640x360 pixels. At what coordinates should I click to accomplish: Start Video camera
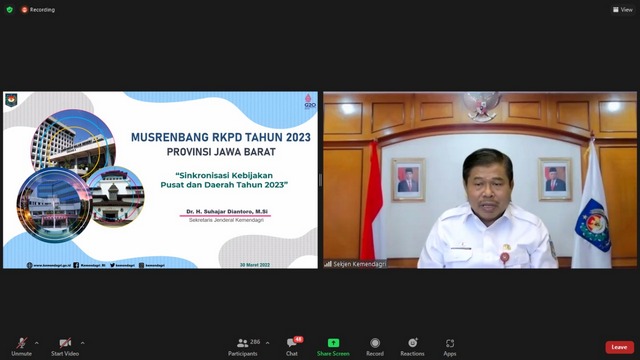[x=65, y=347]
